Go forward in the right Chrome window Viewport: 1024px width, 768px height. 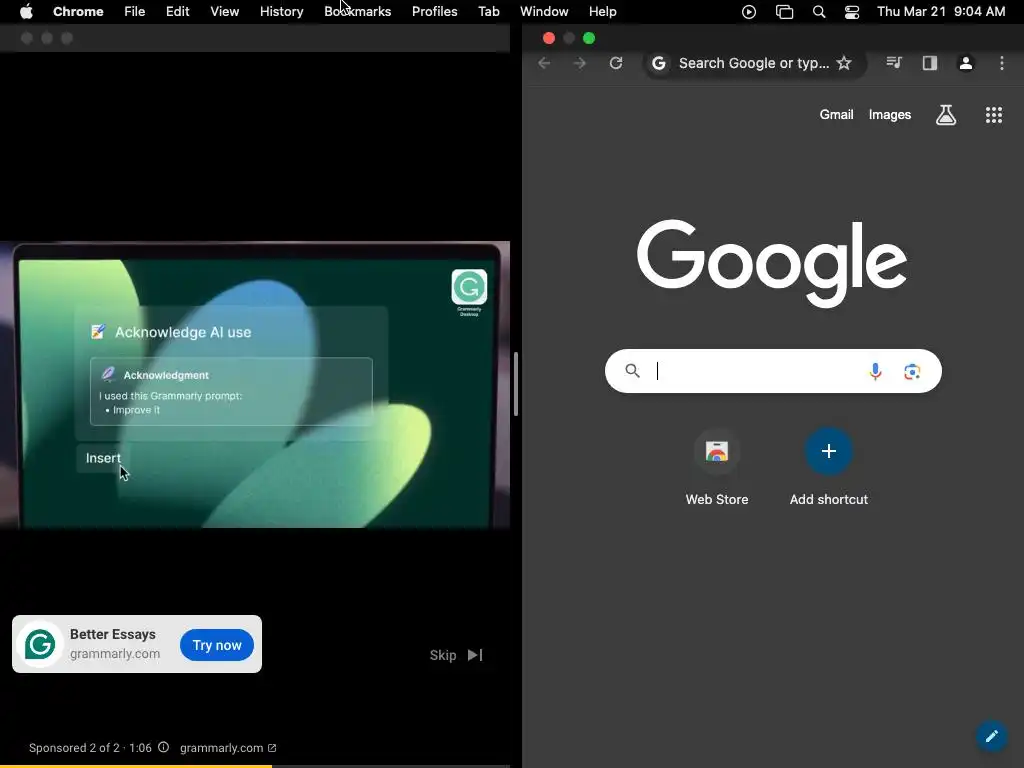(x=579, y=63)
